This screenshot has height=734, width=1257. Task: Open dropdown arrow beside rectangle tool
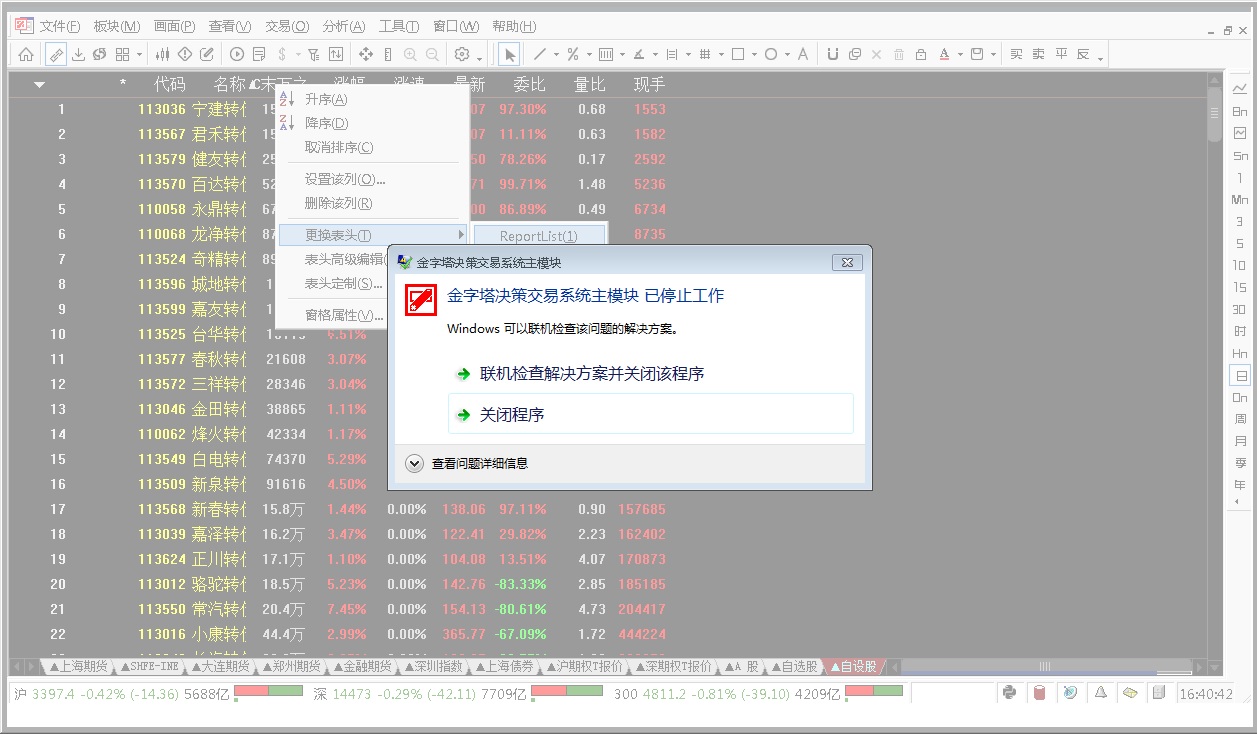754,55
